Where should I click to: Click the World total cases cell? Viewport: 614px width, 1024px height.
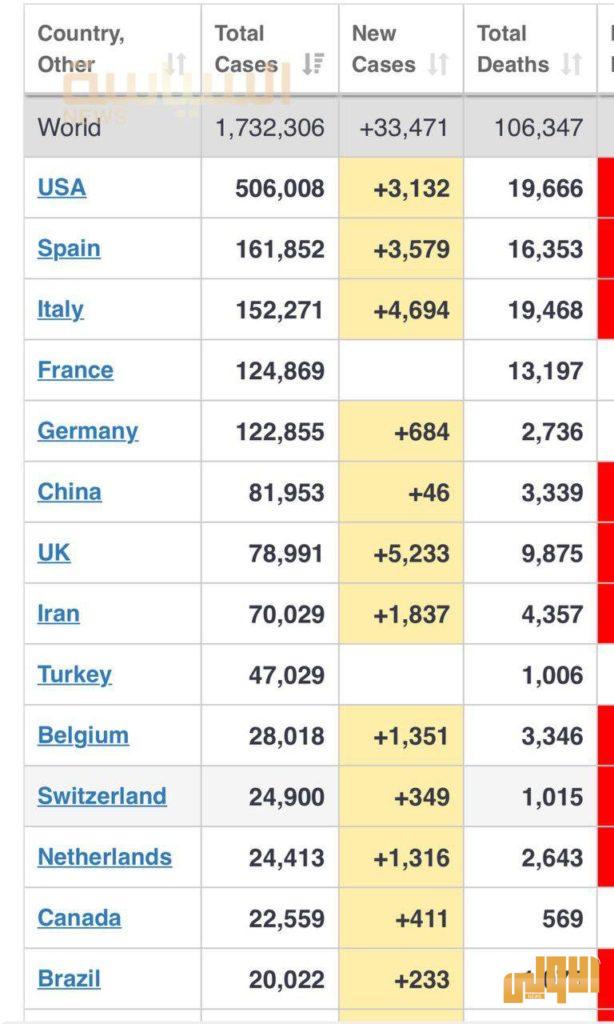pos(270,128)
